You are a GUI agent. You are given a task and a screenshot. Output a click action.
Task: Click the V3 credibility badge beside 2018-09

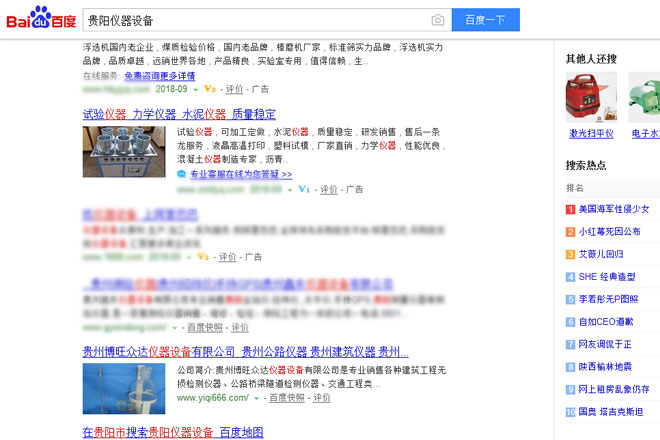click(210, 89)
